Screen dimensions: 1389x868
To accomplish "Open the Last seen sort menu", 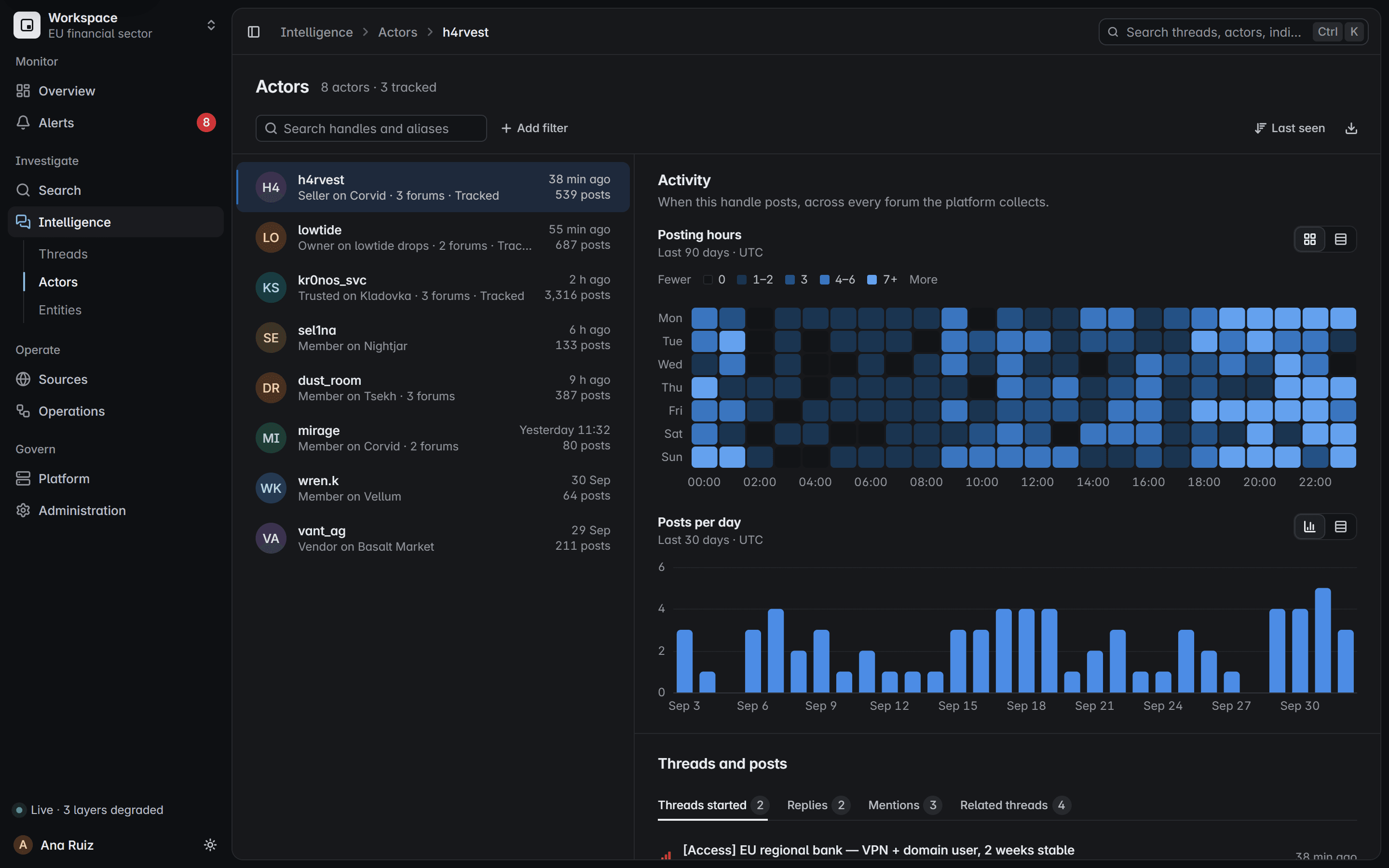I will coord(1290,128).
